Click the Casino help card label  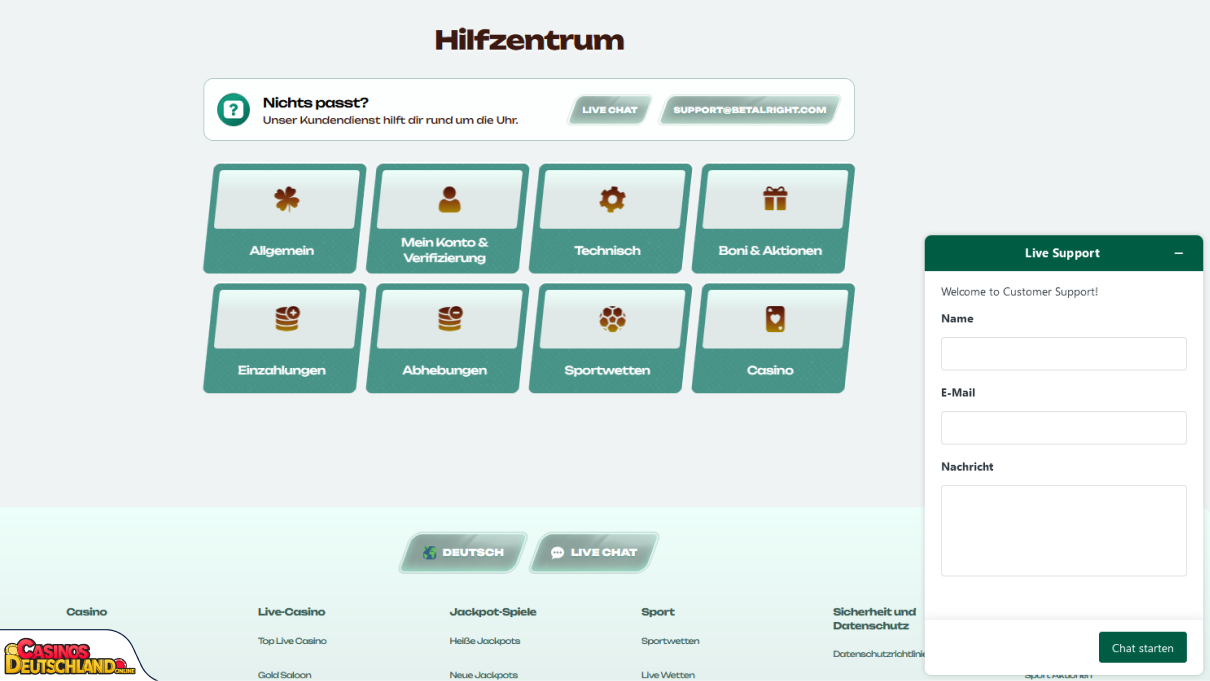tap(770, 370)
